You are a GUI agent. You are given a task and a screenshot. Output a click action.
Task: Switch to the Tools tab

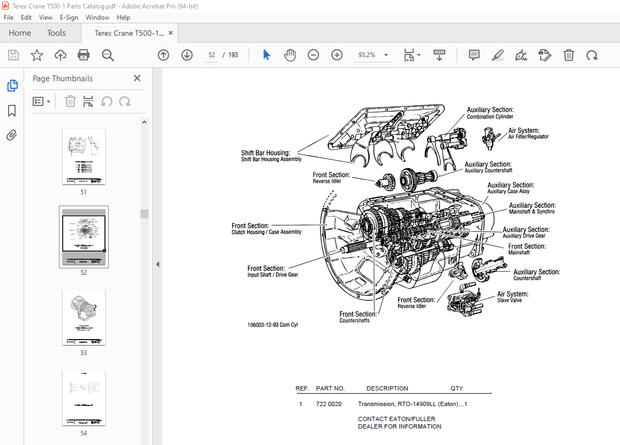pos(56,33)
